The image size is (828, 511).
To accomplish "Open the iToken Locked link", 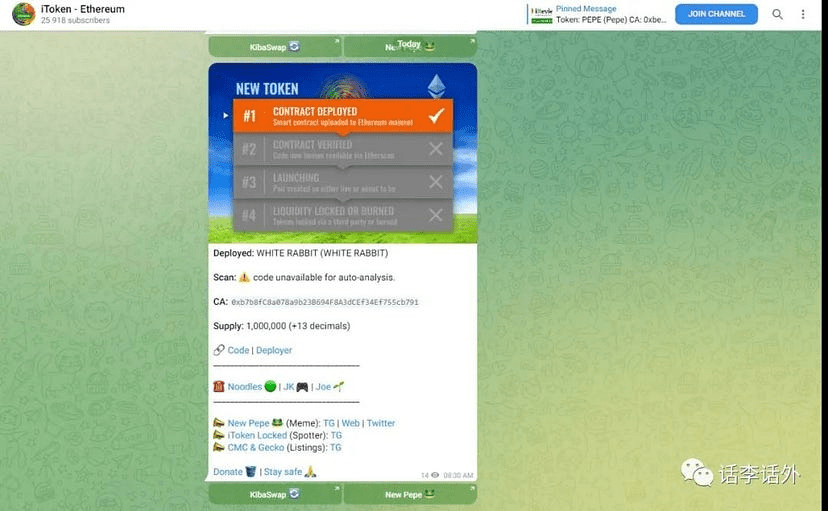I will (x=257, y=435).
